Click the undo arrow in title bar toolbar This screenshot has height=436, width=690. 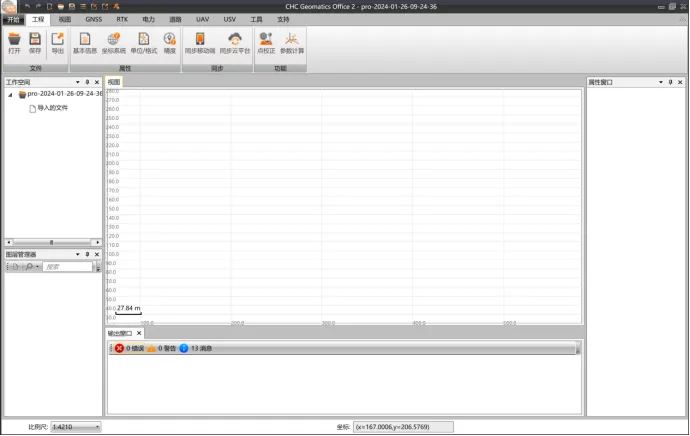pyautogui.click(x=27, y=7)
